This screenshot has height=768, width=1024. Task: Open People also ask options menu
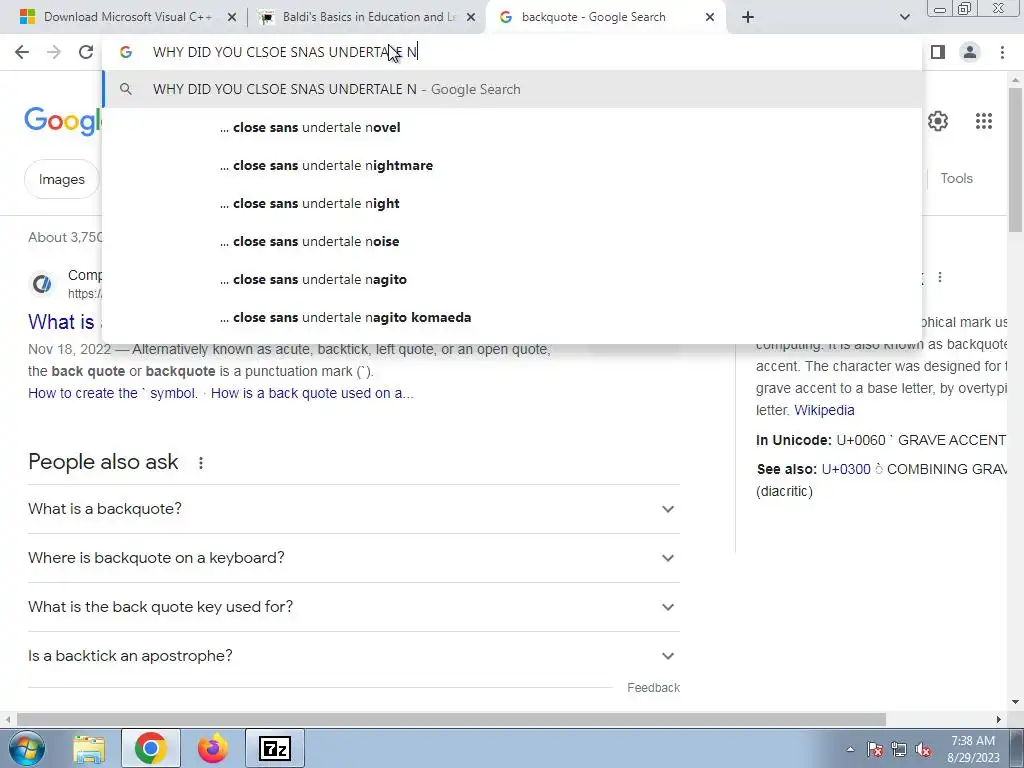200,462
